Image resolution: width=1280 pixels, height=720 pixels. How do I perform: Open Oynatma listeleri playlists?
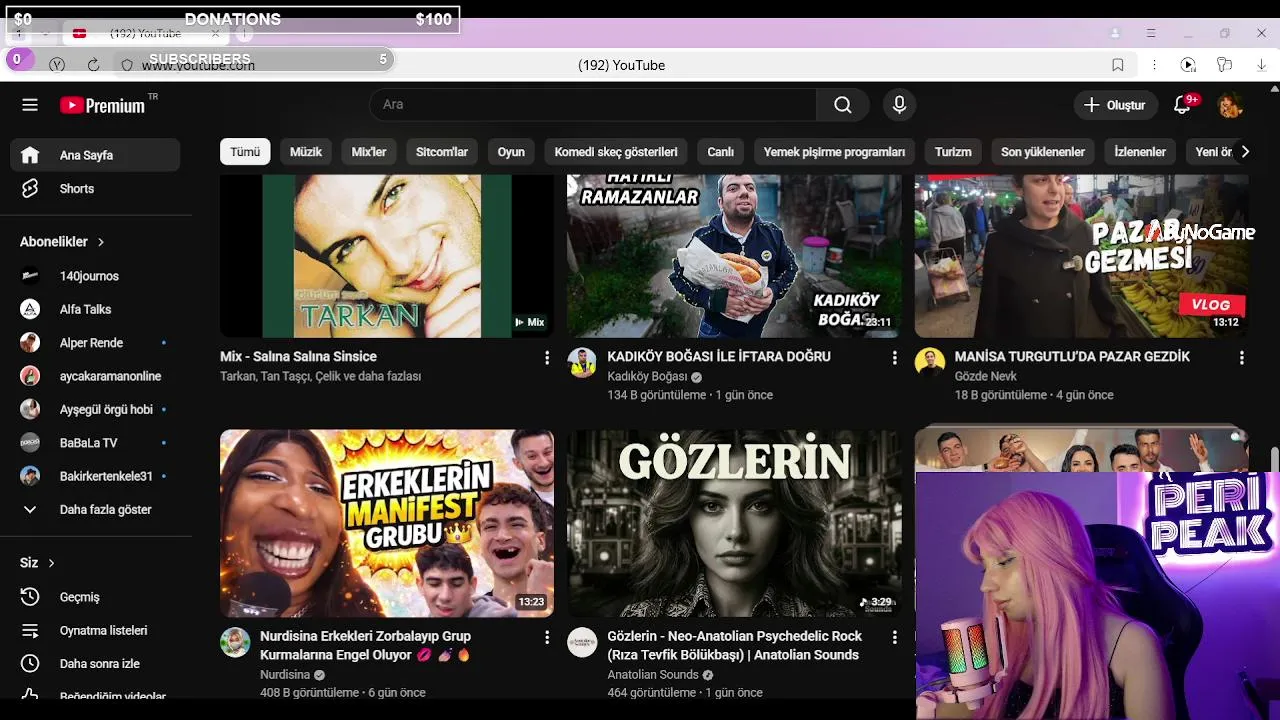(x=95, y=631)
